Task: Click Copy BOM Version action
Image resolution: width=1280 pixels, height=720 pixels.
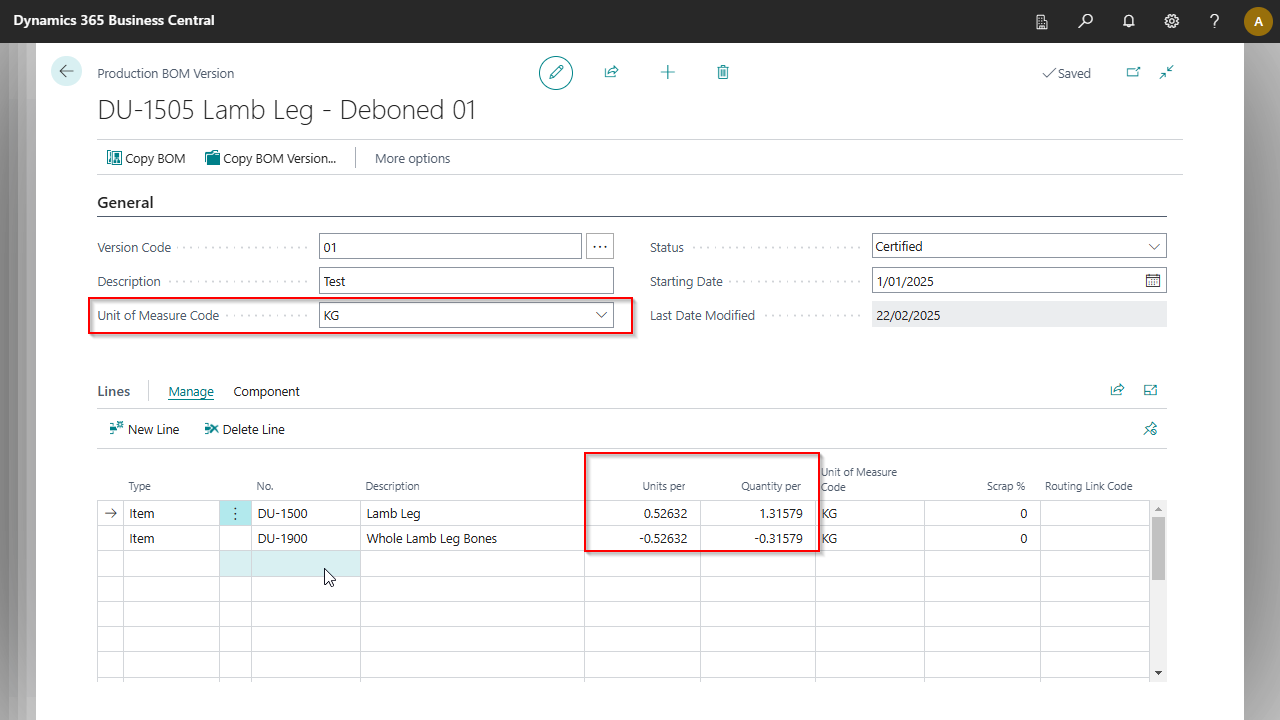Action: (271, 158)
